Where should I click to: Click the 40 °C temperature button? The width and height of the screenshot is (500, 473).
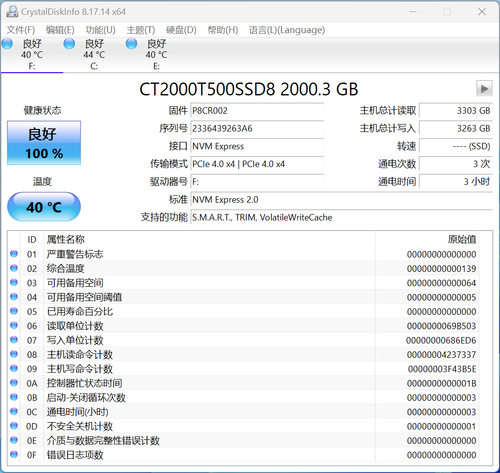[x=44, y=207]
